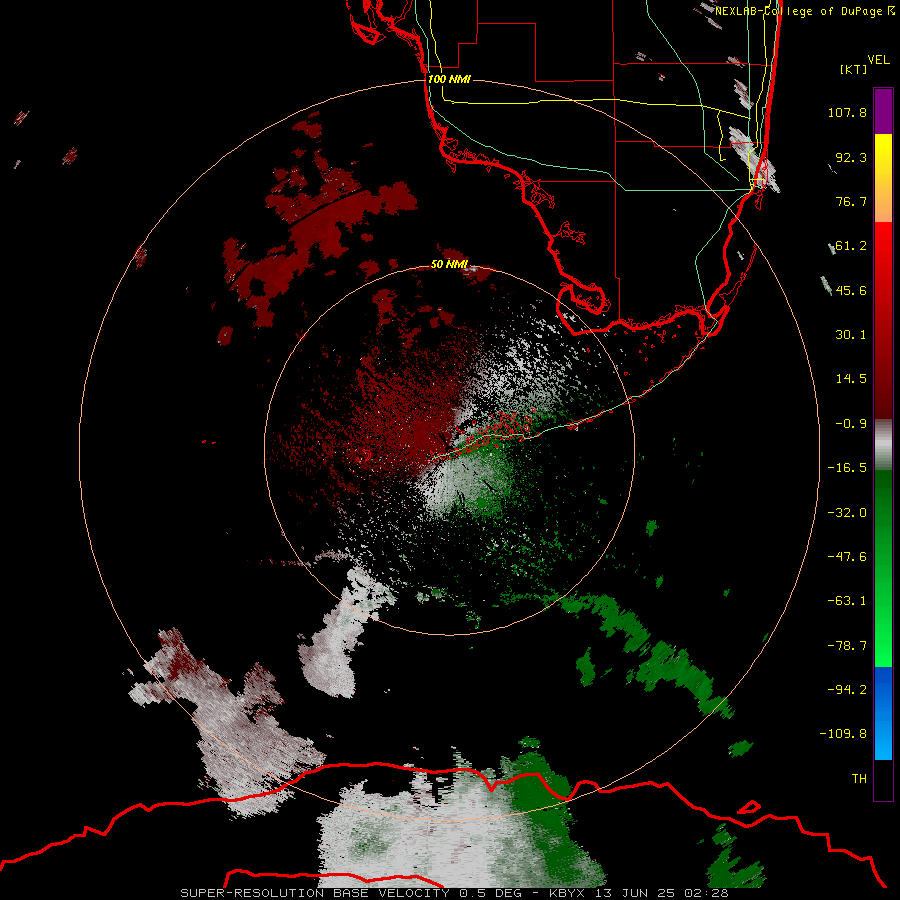Click the 61.2 legend value
The height and width of the screenshot is (900, 900).
(851, 246)
